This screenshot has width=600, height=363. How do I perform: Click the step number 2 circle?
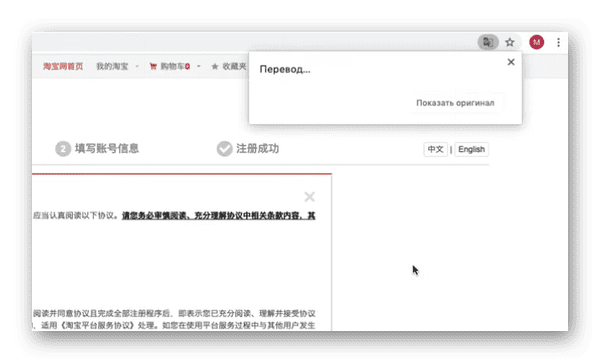(63, 149)
